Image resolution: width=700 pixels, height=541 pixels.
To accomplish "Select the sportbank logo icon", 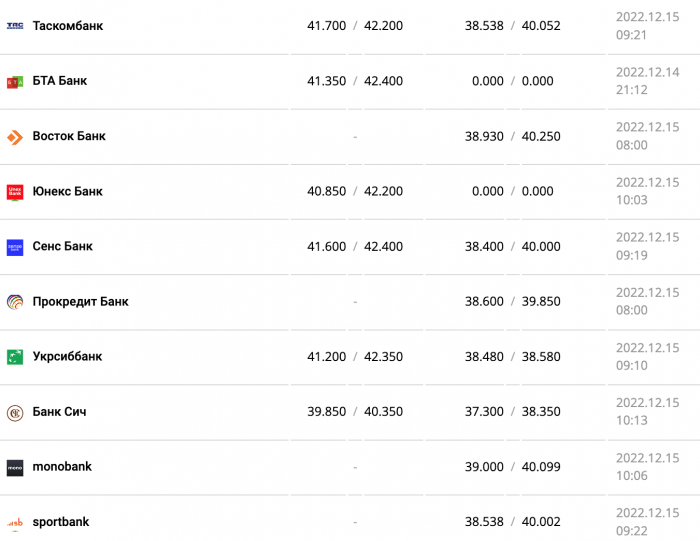I will tap(15, 523).
